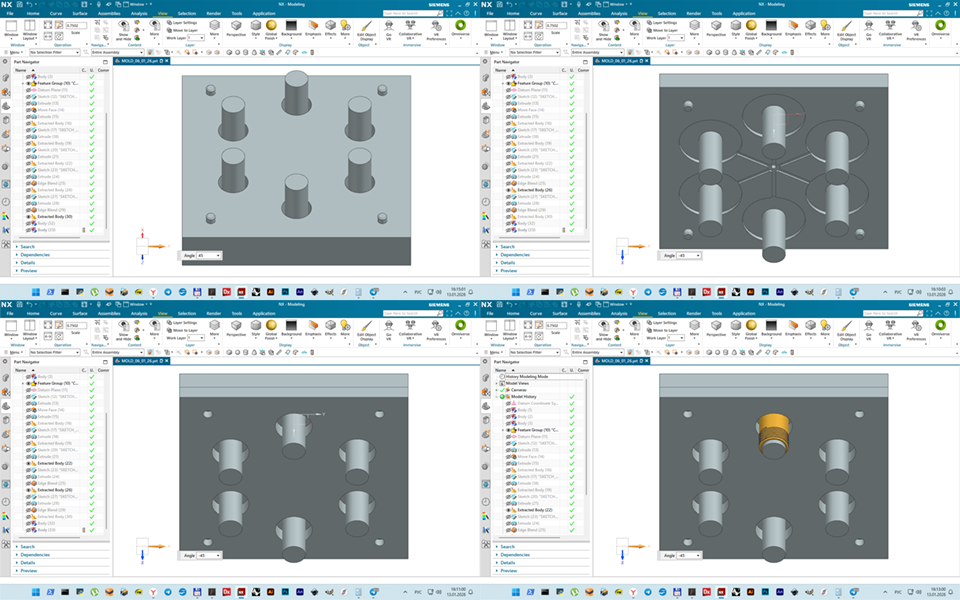Image resolution: width=960 pixels, height=600 pixels.
Task: Click Layer Settings in the orange-pin window
Action: point(662,323)
